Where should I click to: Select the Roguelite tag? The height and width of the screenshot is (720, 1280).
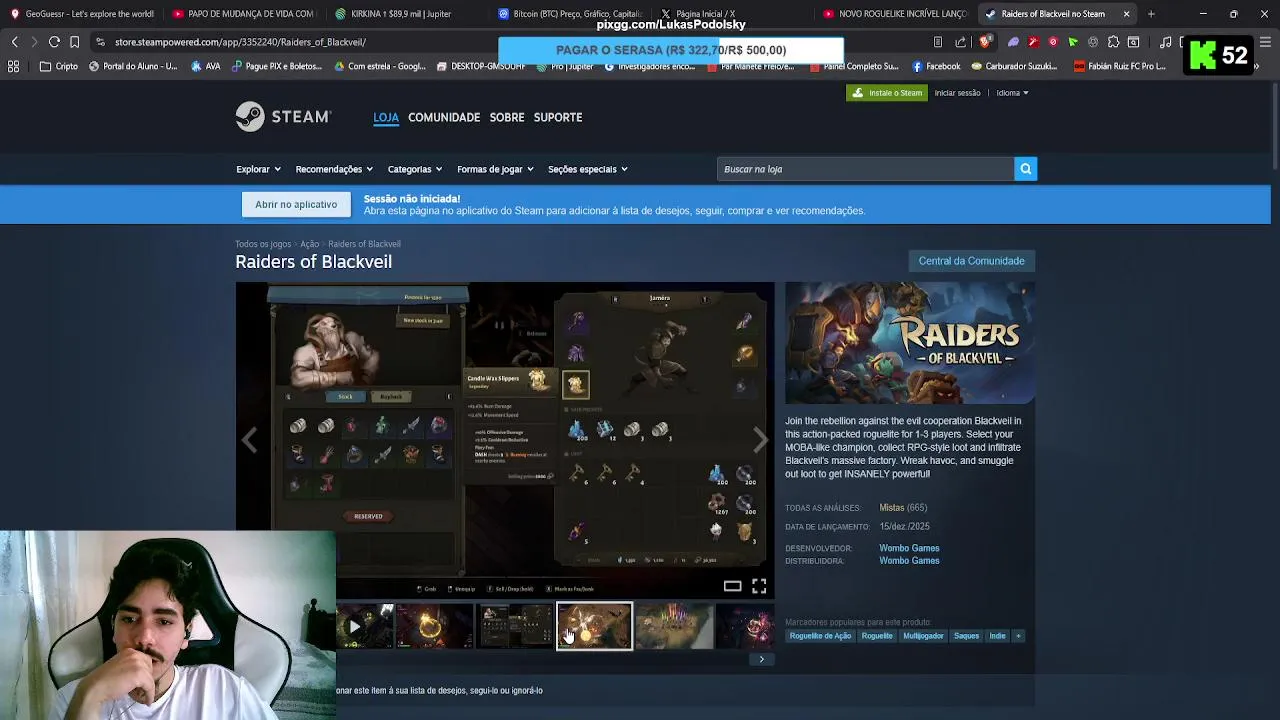[x=877, y=636]
